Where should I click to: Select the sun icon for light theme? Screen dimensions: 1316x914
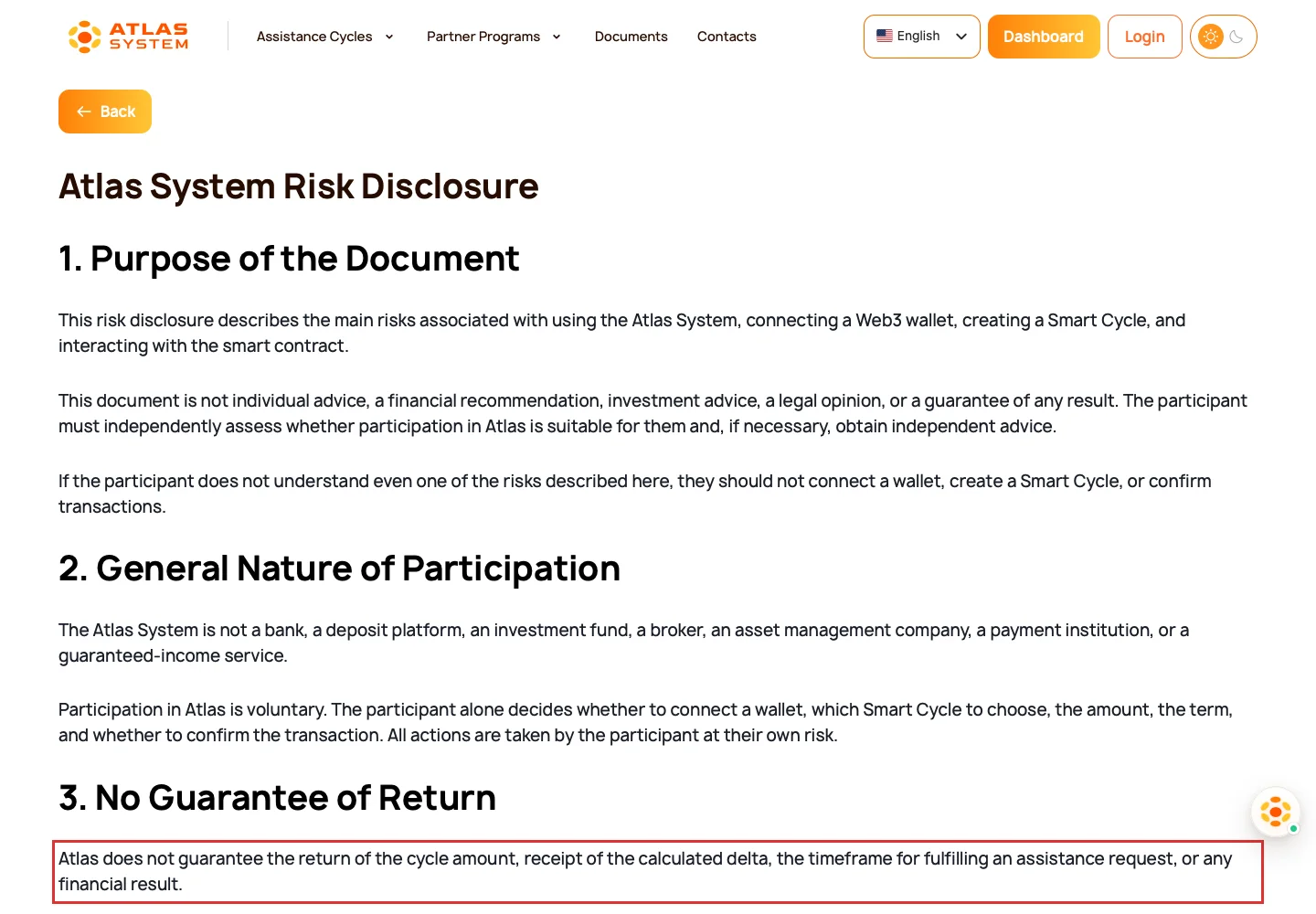[1211, 37]
